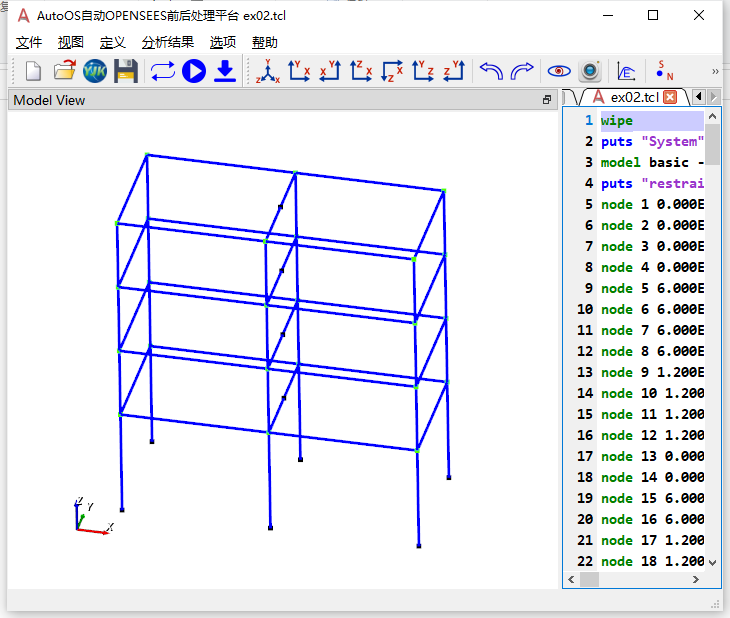Click the 'puts "System"' code line
730x618 pixels.
(652, 142)
